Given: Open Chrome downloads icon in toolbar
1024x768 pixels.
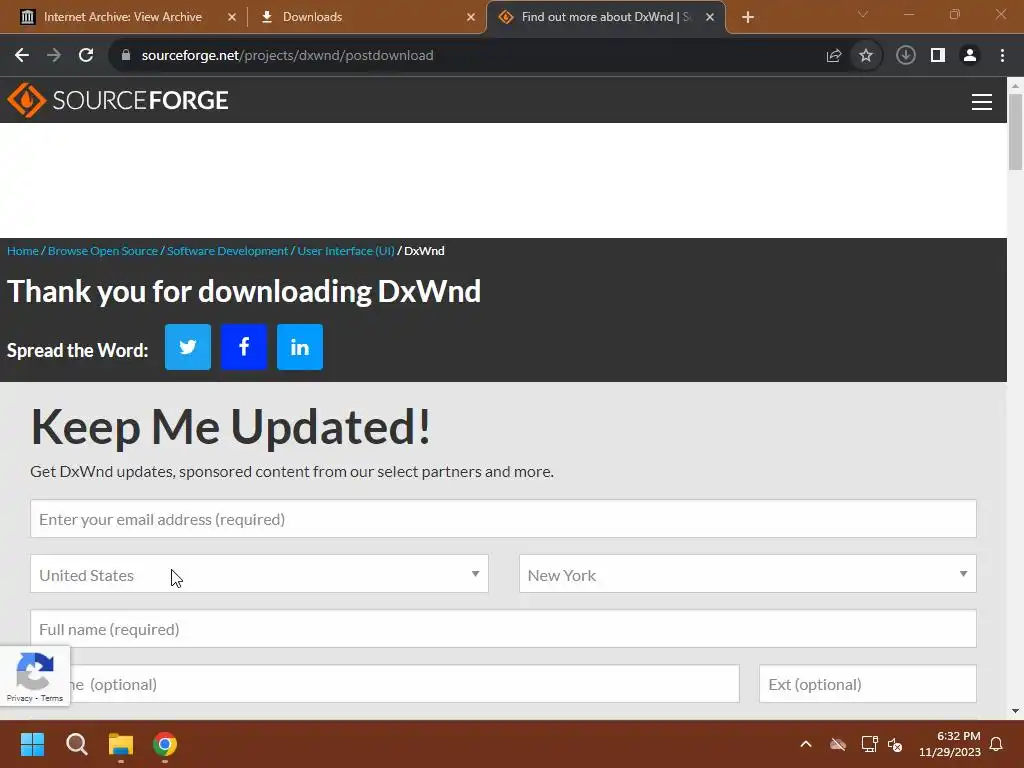Looking at the screenshot, I should coord(905,56).
